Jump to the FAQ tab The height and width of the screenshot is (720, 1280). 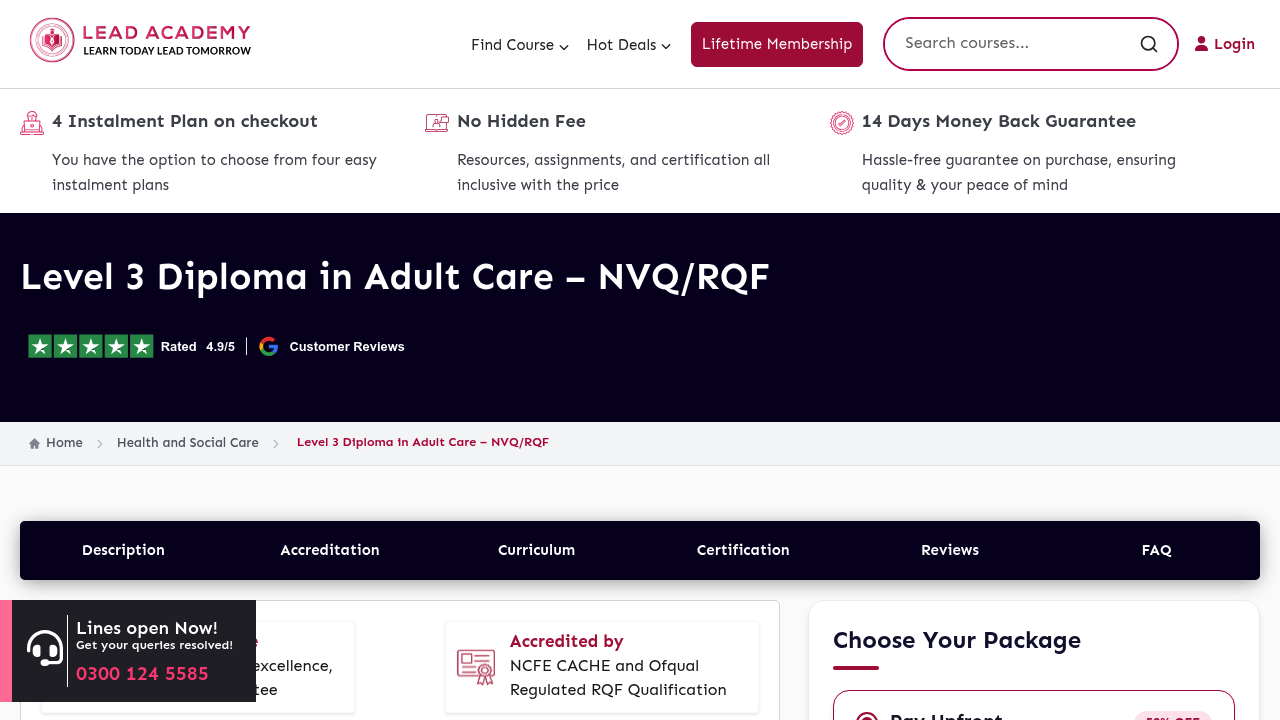pyautogui.click(x=1156, y=550)
